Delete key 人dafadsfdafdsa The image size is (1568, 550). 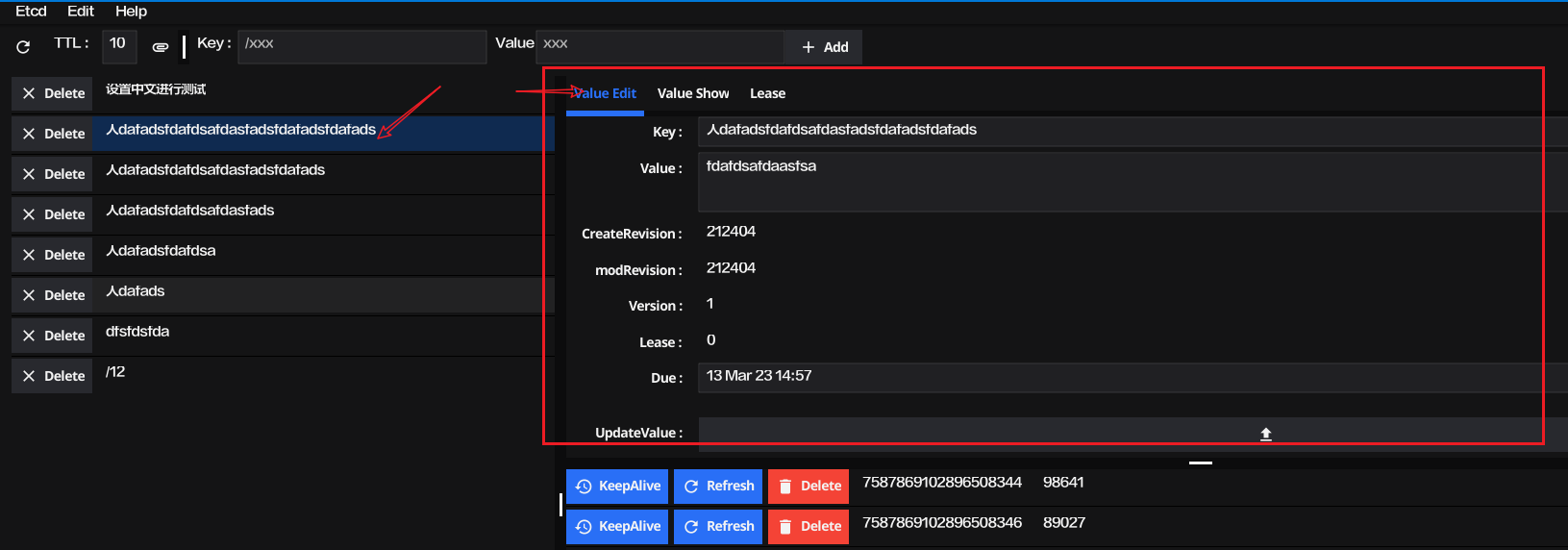coord(52,255)
